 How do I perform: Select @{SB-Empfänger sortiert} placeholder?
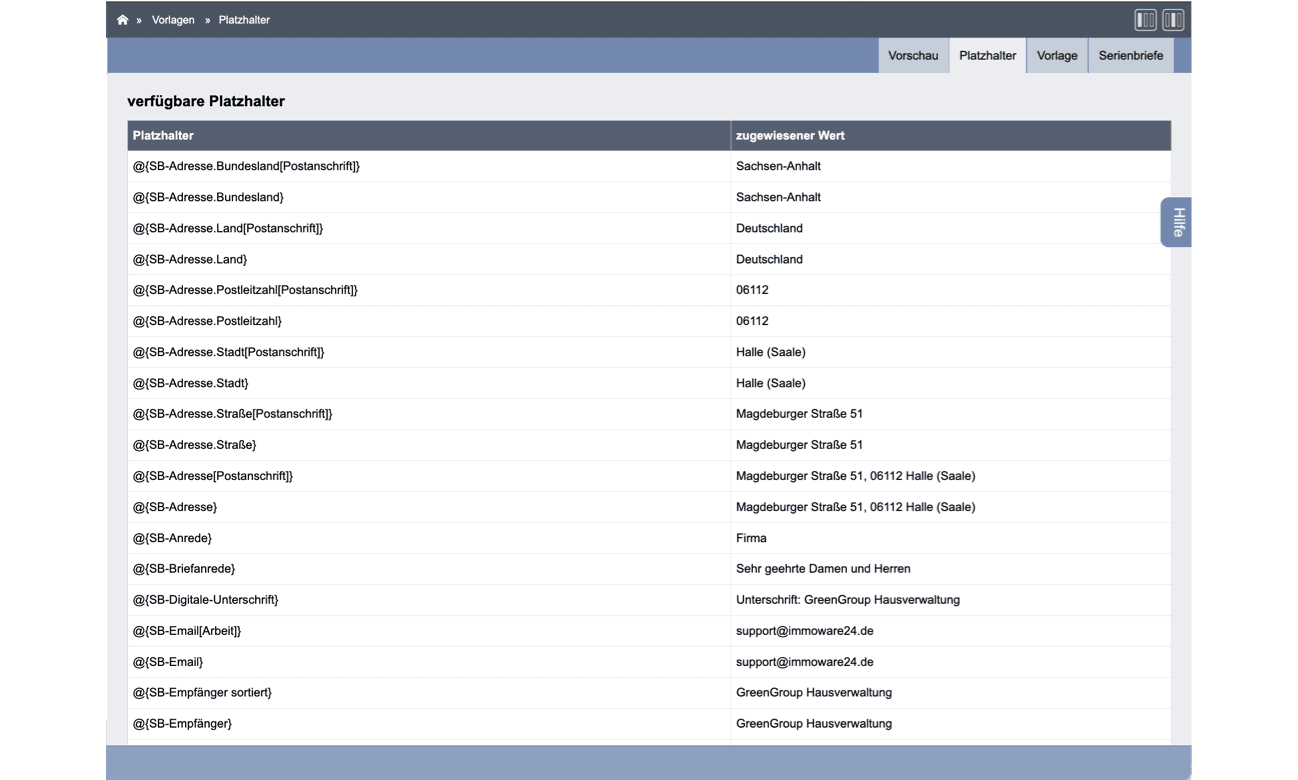(x=202, y=693)
